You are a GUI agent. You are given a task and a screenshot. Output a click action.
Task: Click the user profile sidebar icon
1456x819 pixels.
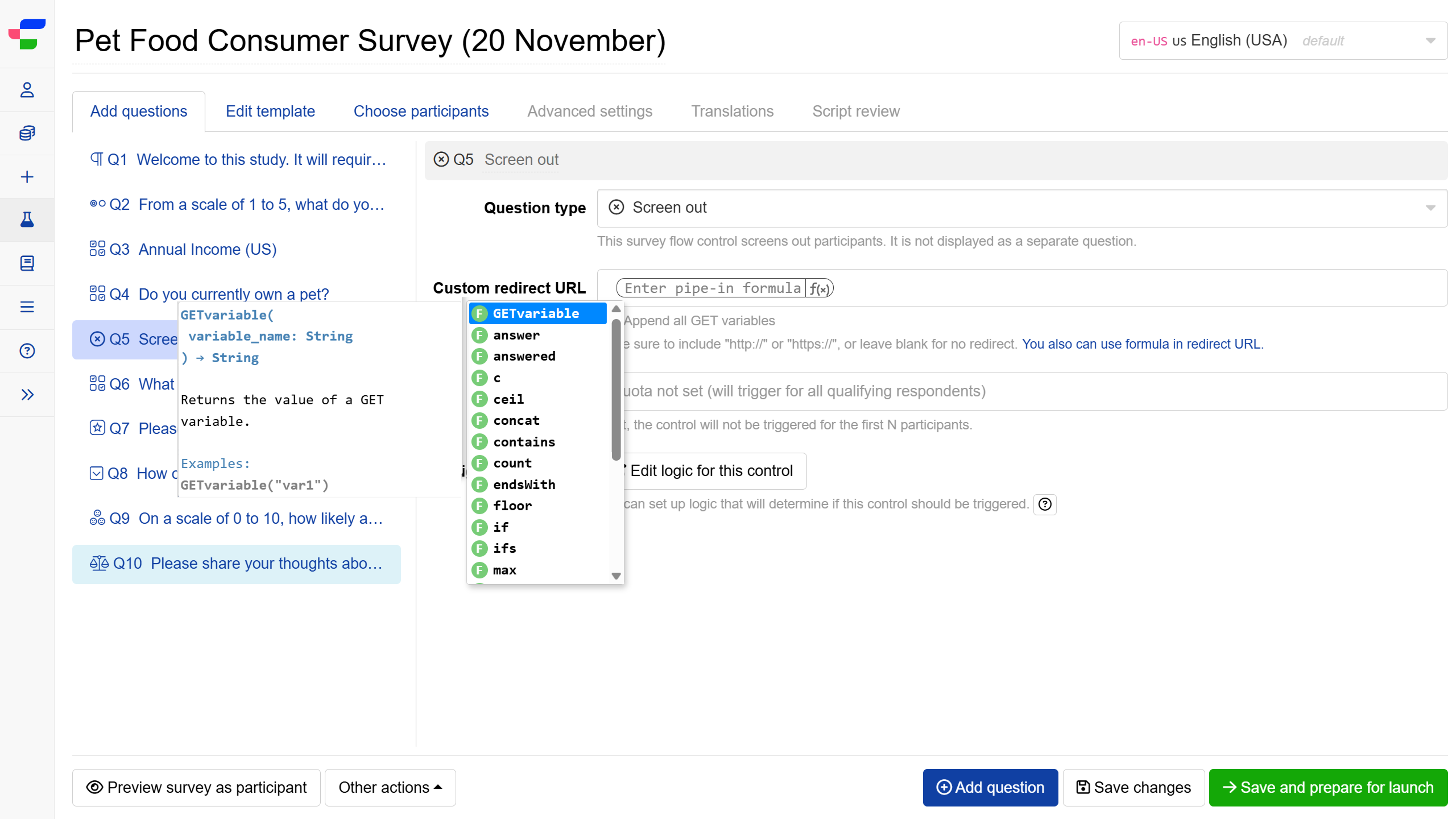pyautogui.click(x=27, y=90)
